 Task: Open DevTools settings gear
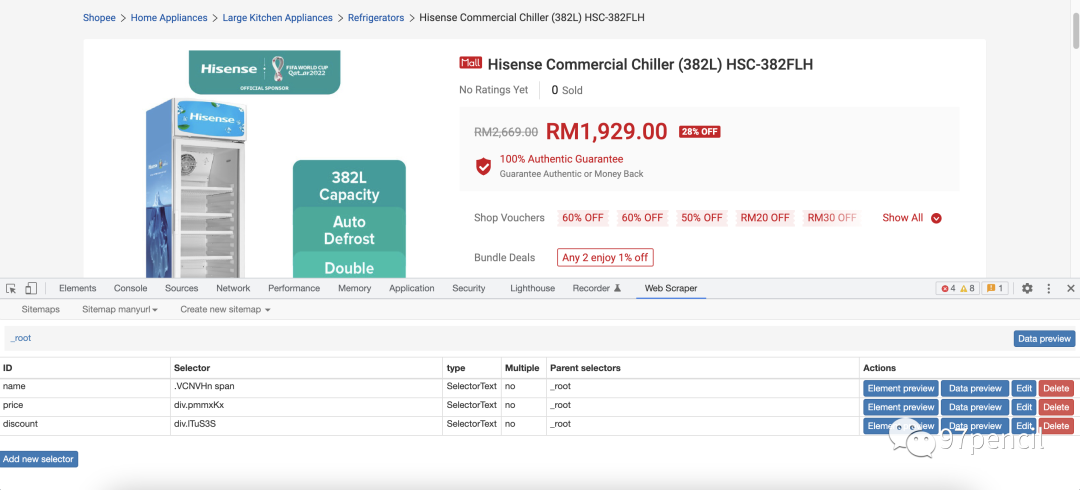[x=1027, y=288]
